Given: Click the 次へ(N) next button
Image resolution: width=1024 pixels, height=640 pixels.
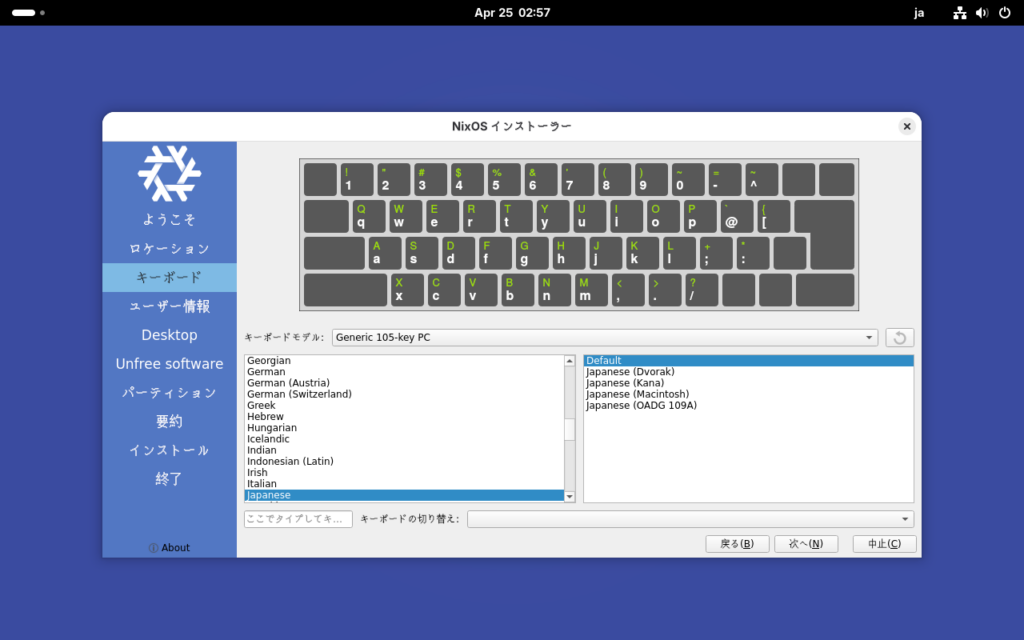Looking at the screenshot, I should coord(805,544).
